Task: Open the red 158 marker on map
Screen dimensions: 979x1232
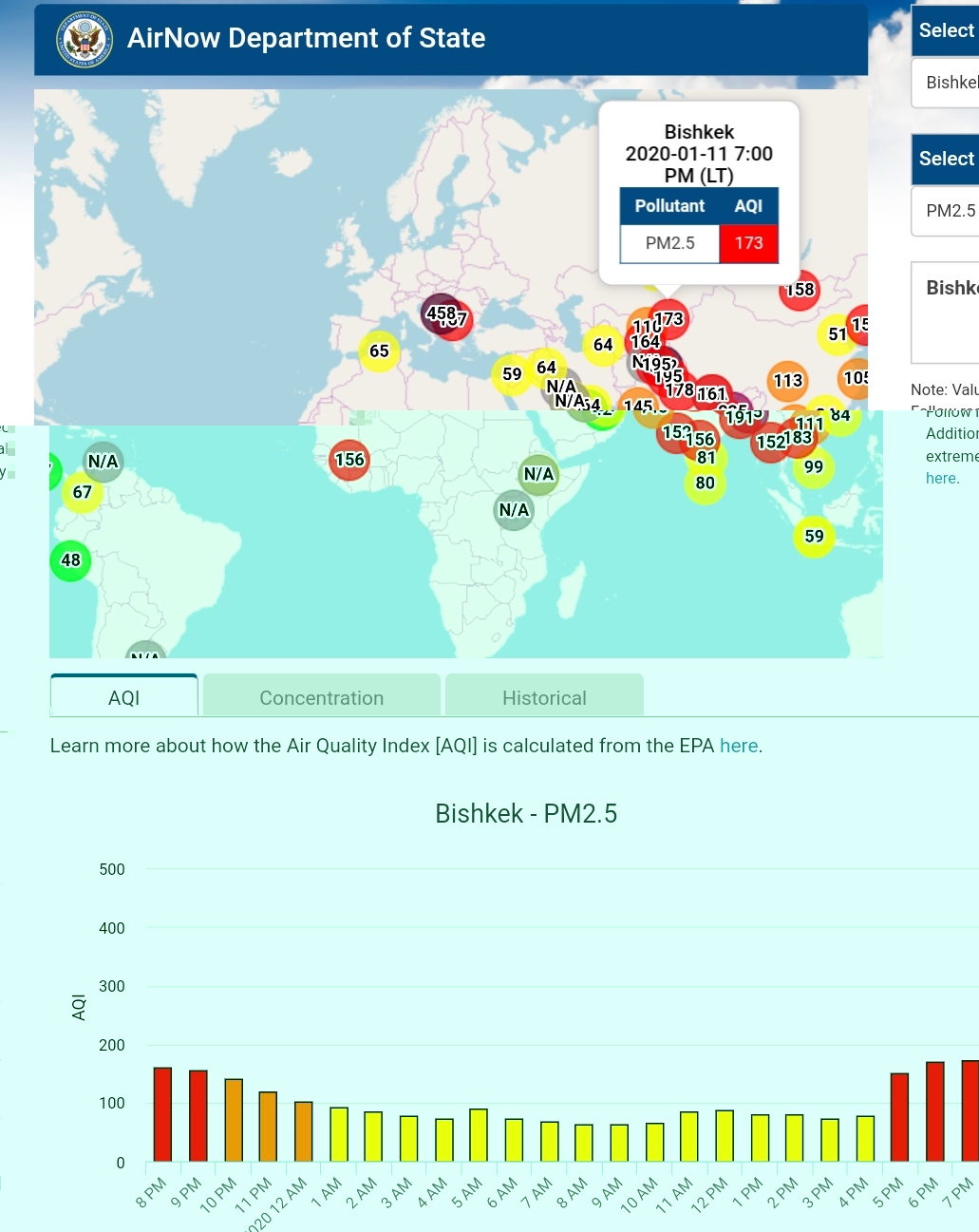Action: (800, 289)
